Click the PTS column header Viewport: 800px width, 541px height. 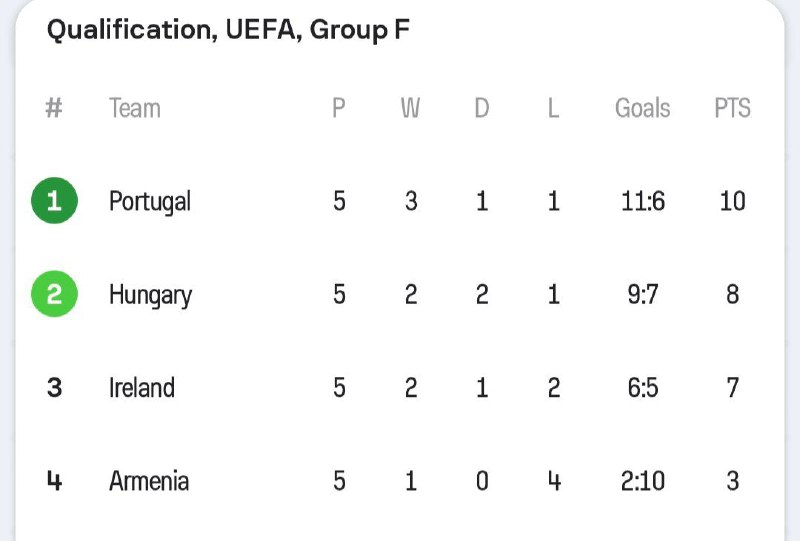(x=732, y=108)
